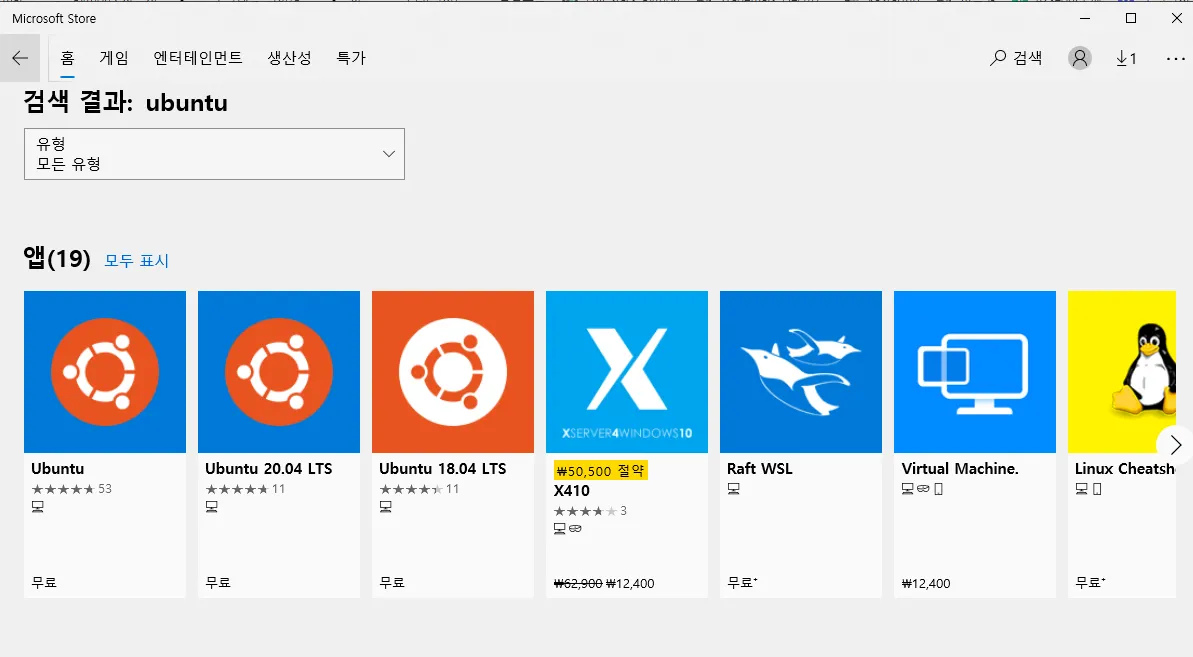
Task: Open the Raft WSL penguins tile image
Action: pyautogui.click(x=800, y=372)
